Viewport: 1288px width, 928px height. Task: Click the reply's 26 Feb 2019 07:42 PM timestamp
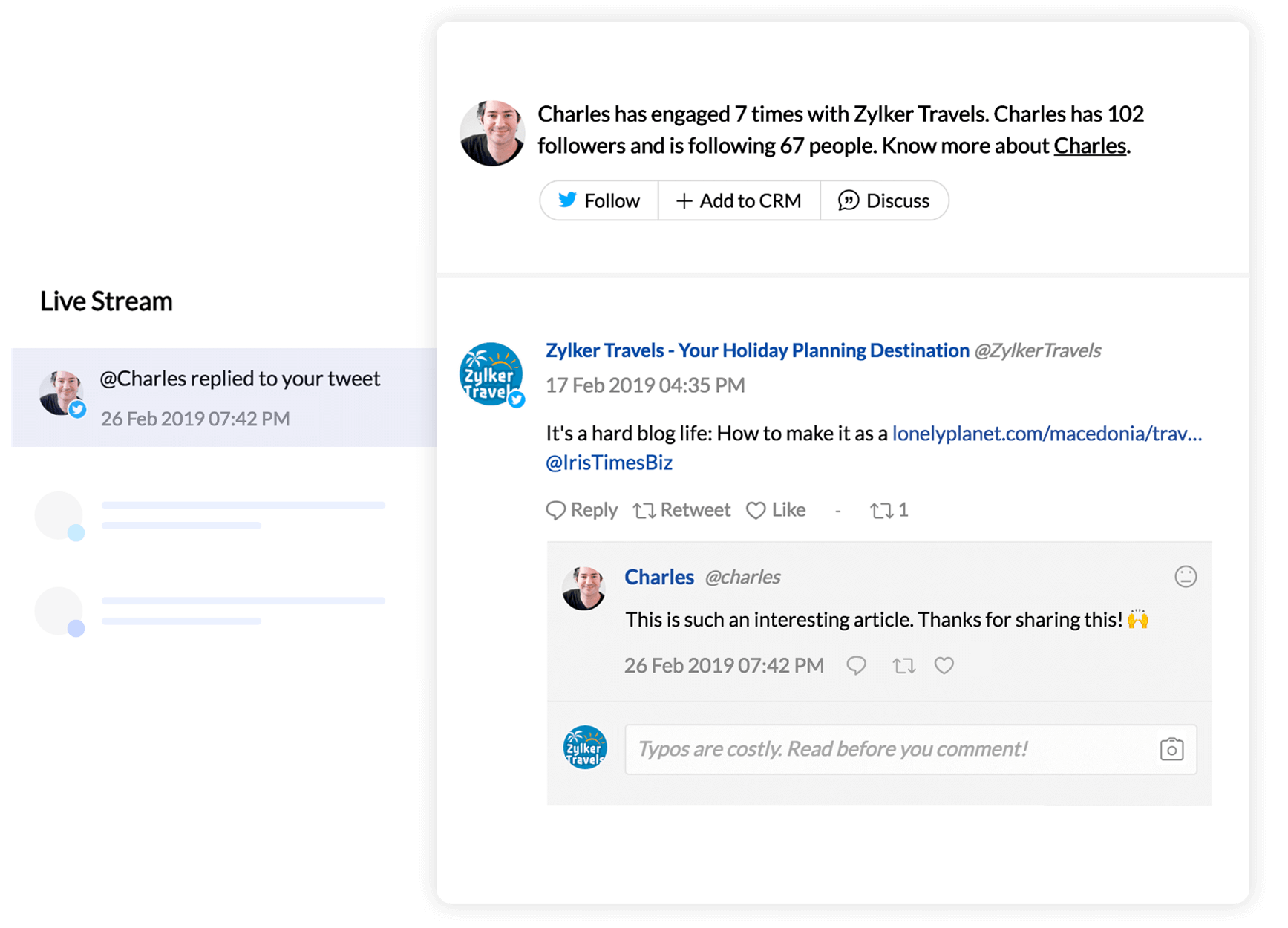click(724, 665)
